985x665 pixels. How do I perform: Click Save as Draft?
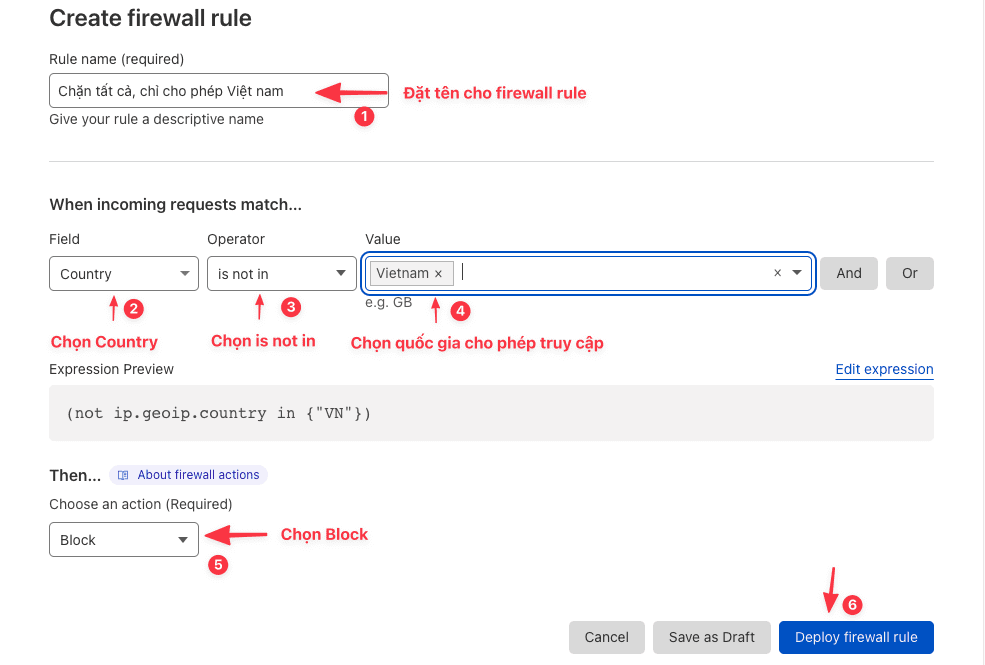(x=712, y=637)
